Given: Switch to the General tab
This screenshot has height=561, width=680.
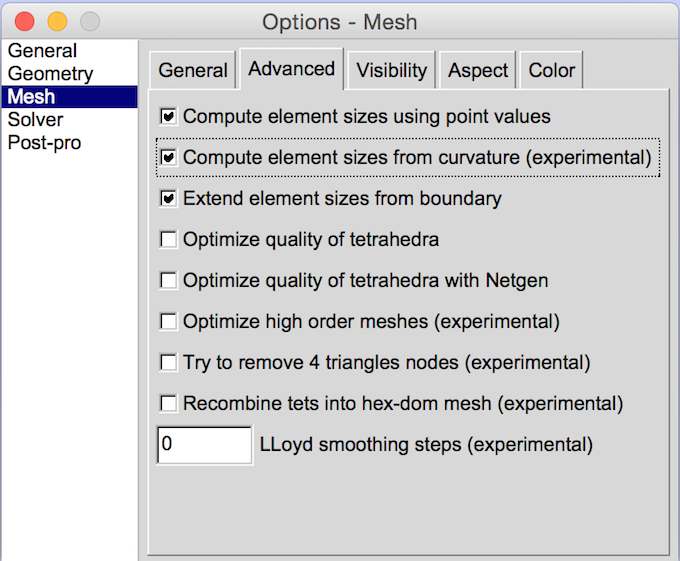Looking at the screenshot, I should (193, 71).
